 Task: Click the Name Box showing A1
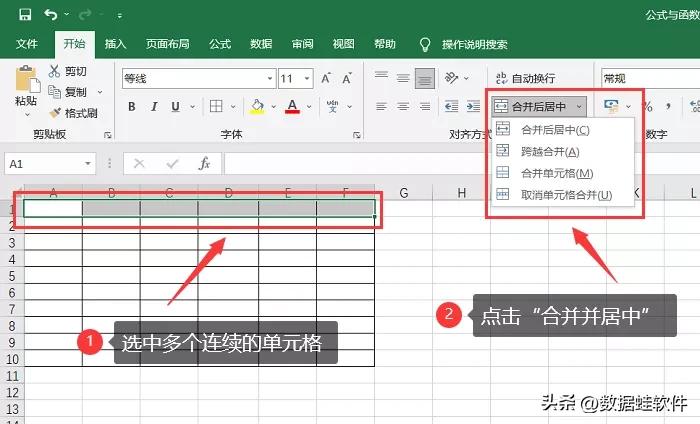pos(44,163)
